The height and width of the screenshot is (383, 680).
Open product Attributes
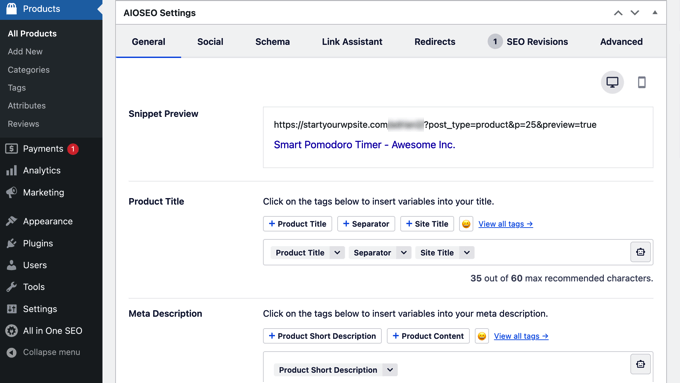[26, 106]
